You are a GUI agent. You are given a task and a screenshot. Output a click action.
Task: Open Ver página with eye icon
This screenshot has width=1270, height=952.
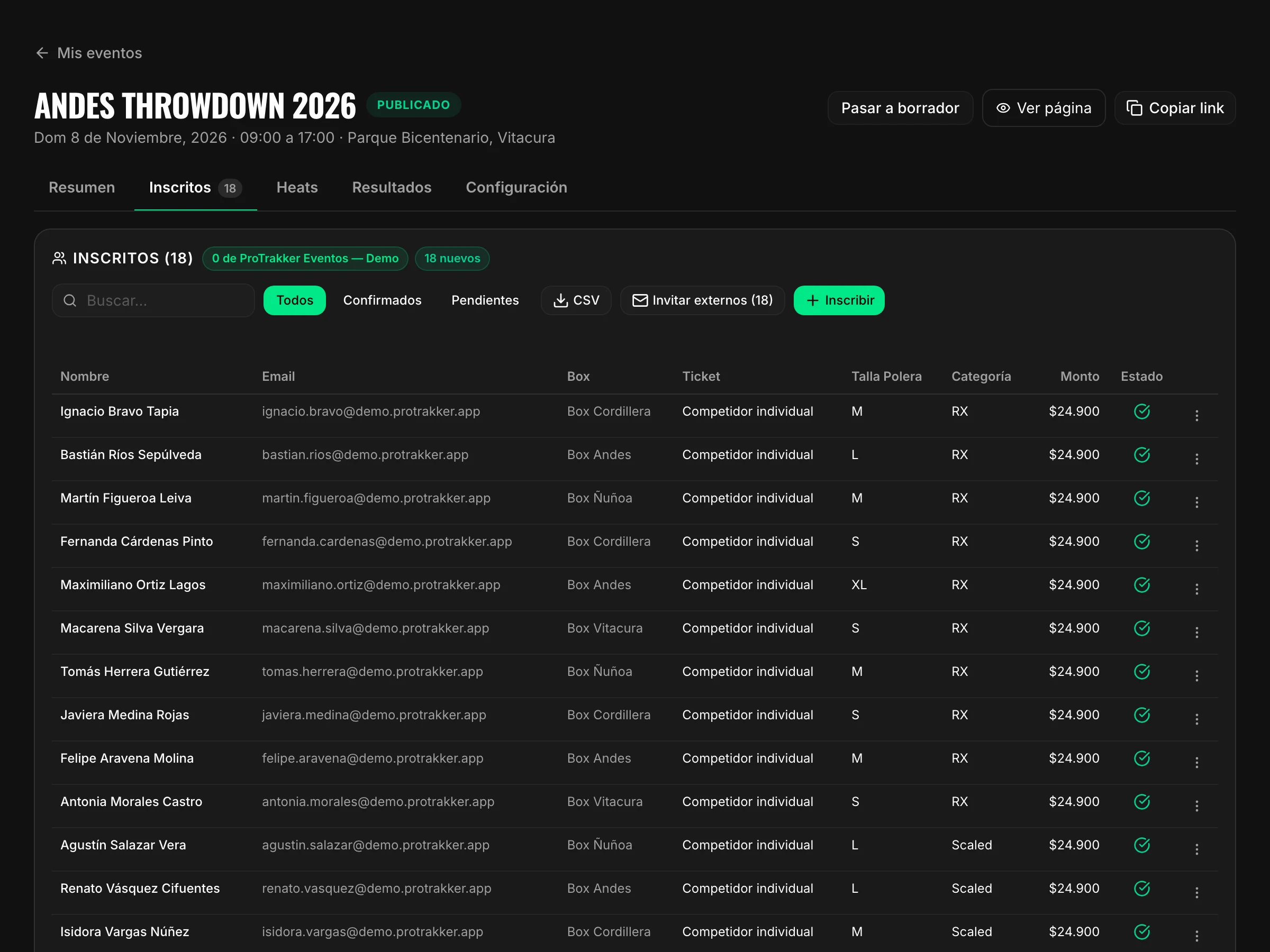coord(1043,108)
